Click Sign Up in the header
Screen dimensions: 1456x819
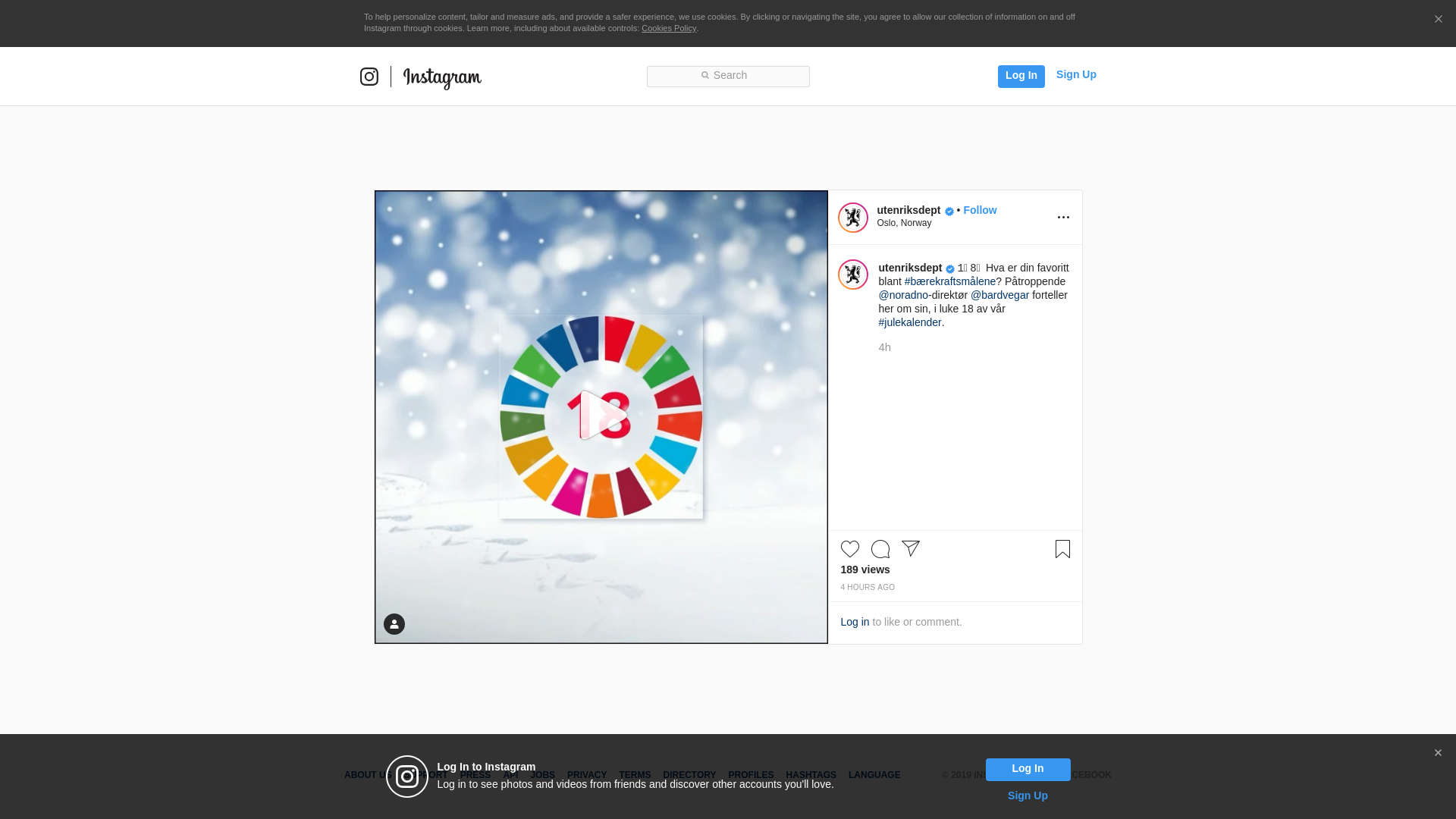[1075, 74]
